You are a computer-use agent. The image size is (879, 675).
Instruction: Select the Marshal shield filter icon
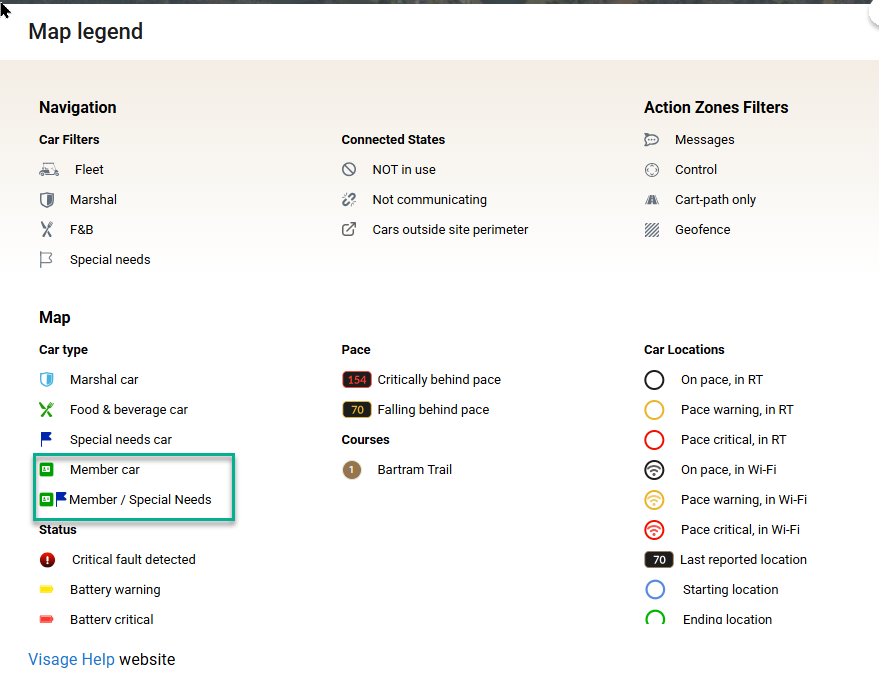click(47, 200)
